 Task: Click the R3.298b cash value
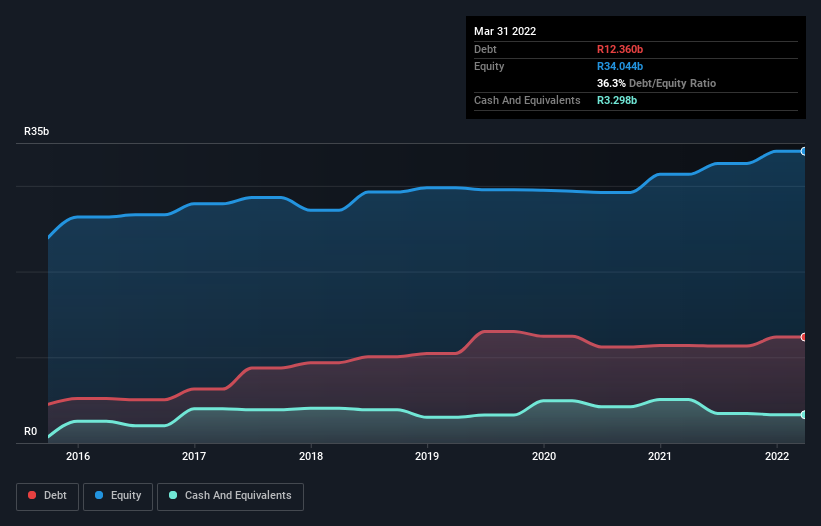617,100
